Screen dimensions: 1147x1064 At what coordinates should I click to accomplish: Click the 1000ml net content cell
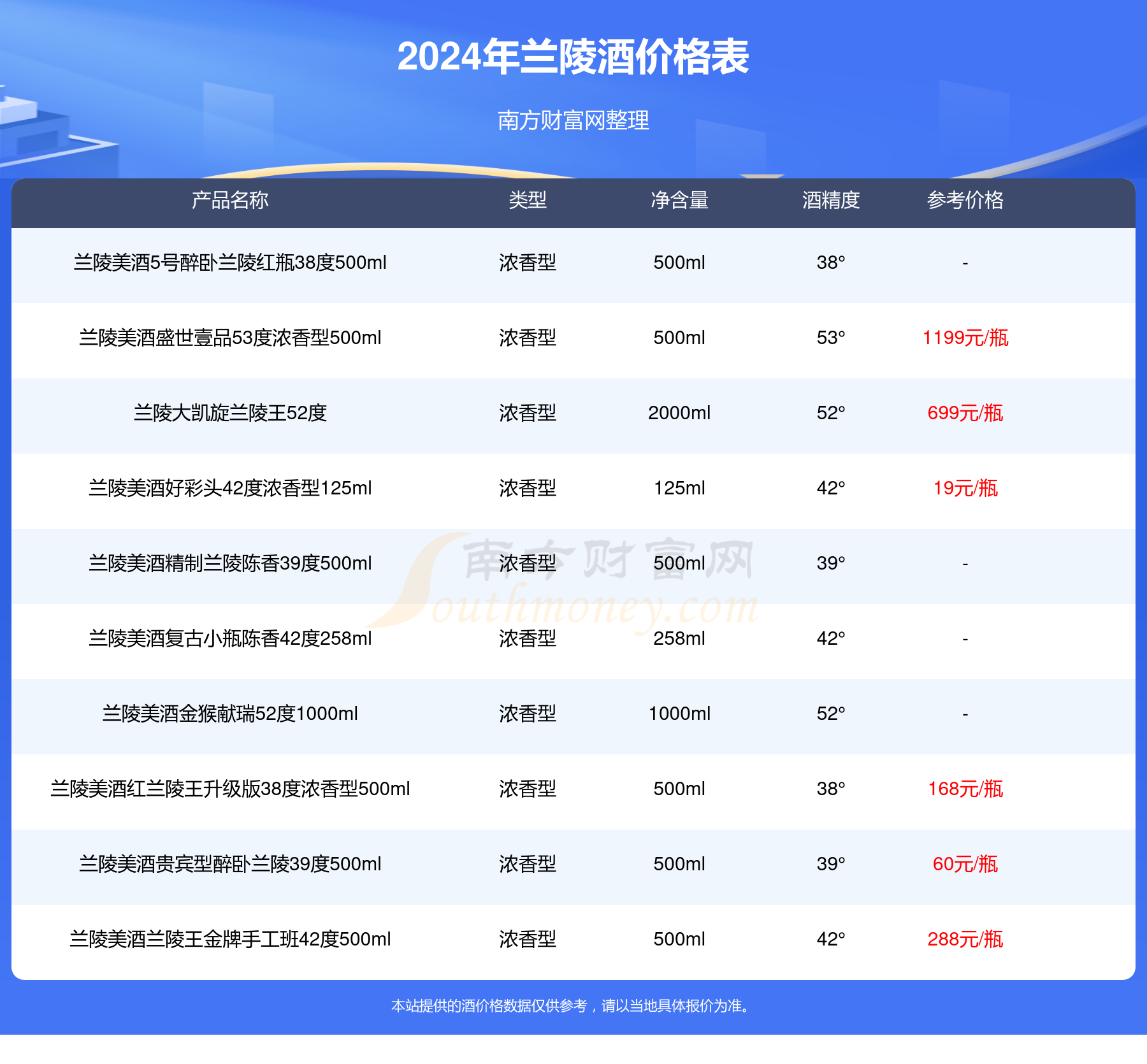679,714
